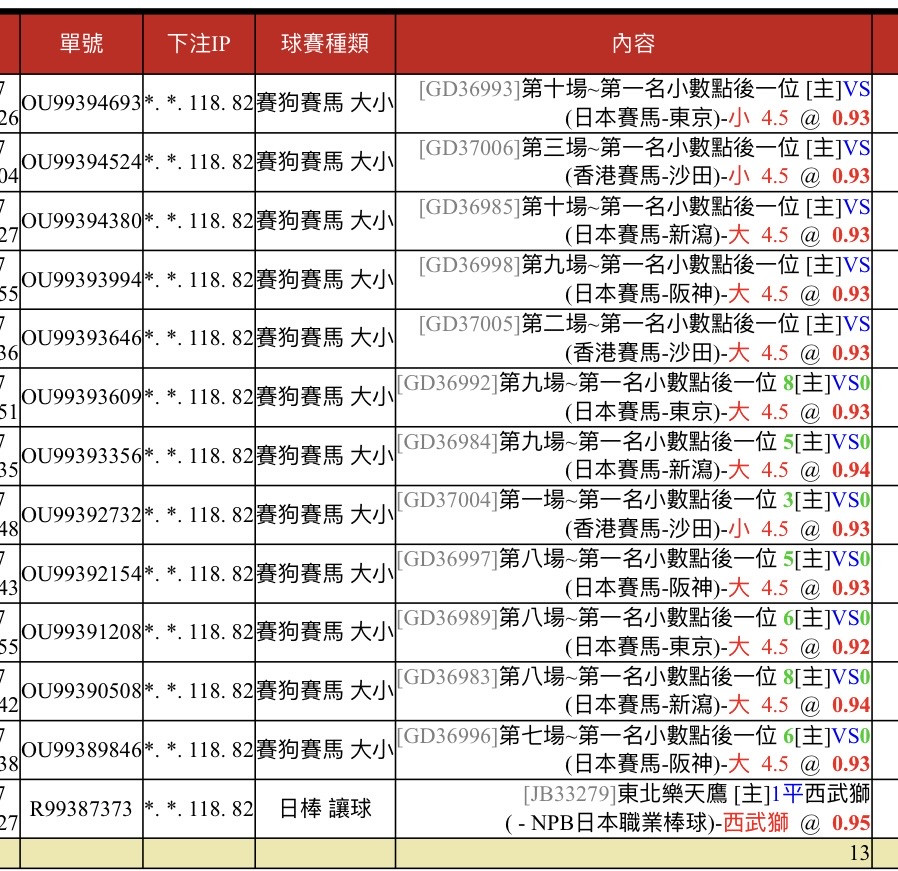
Task: Select order number OU99394693
Action: (81, 104)
